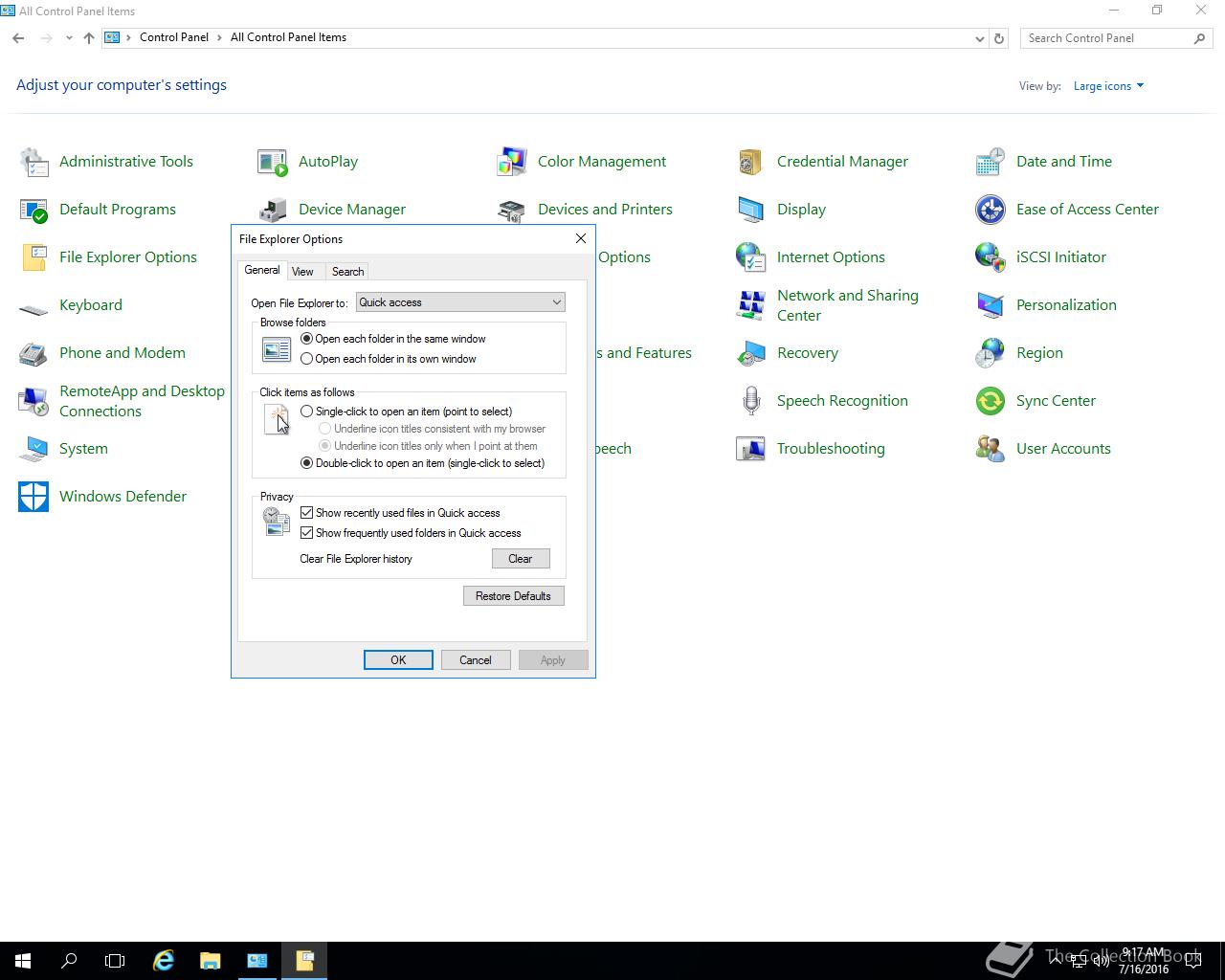Viewport: 1225px width, 980px height.
Task: Open the View by Large icons dropdown
Action: (x=1109, y=86)
